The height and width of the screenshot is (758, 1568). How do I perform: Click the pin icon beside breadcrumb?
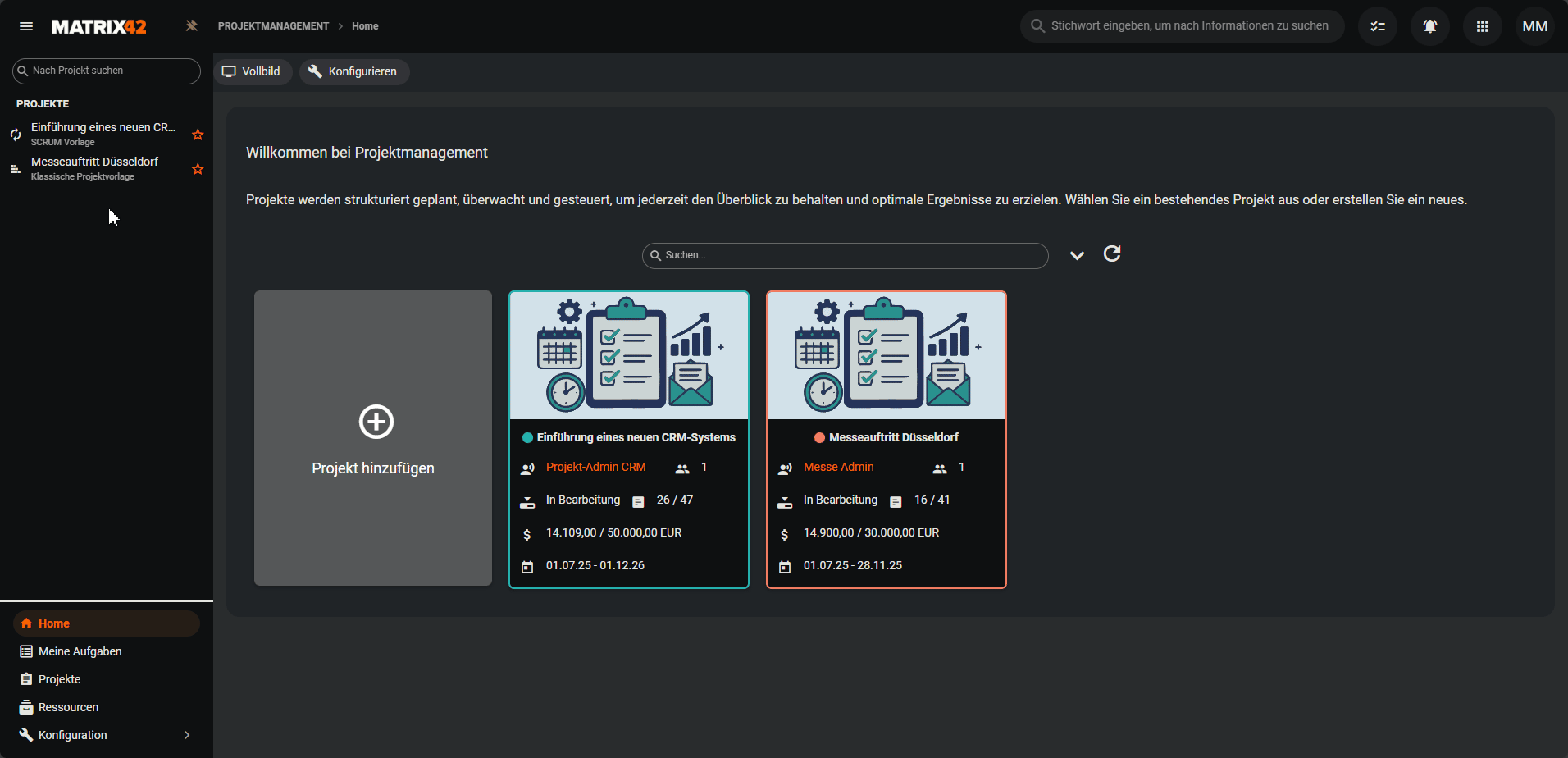(192, 26)
